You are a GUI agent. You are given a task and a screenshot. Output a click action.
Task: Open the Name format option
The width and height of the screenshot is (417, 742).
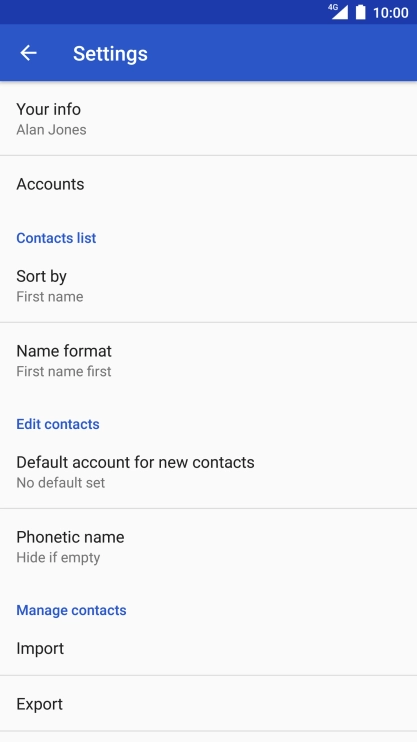click(208, 361)
